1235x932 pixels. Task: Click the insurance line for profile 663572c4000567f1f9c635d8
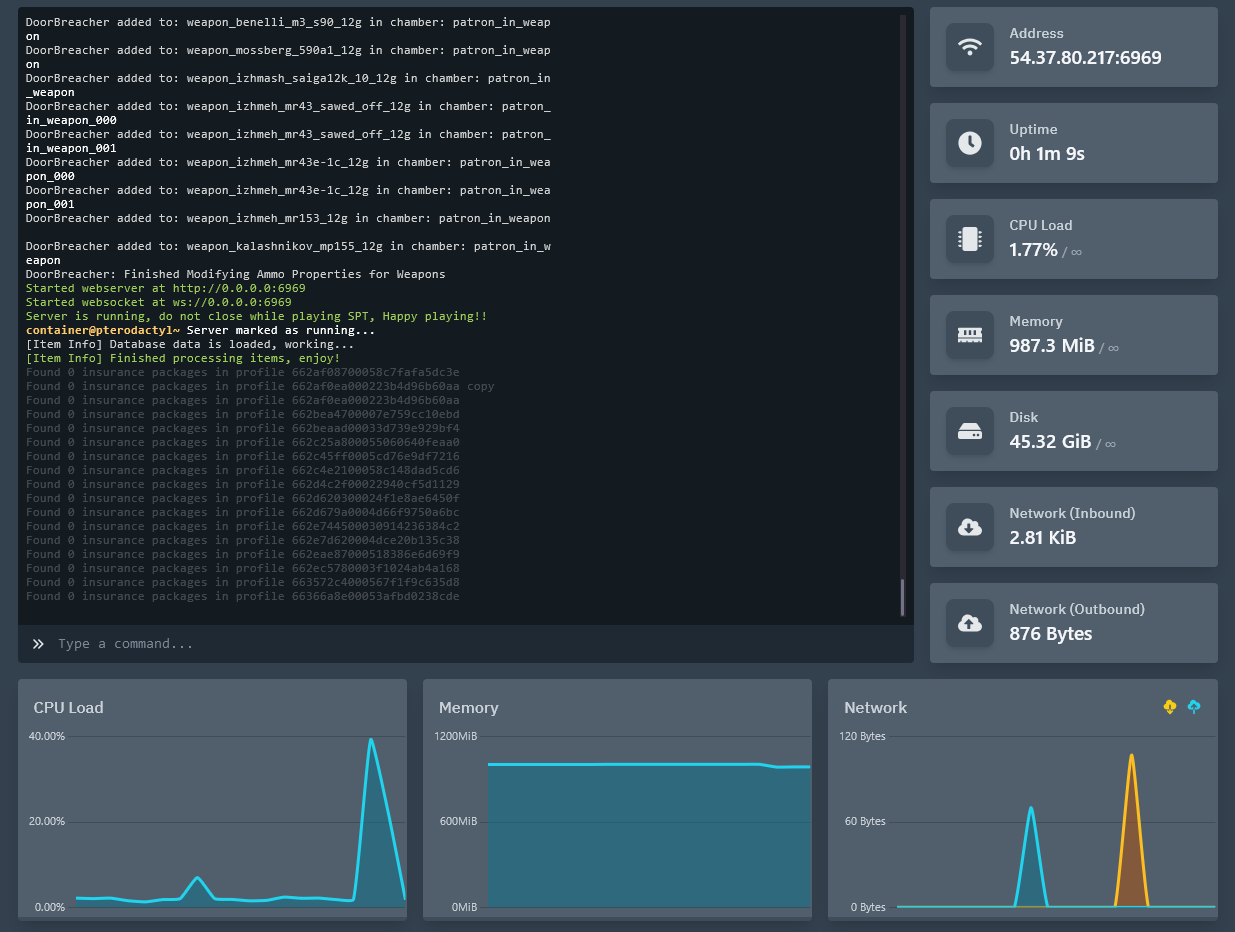click(242, 582)
